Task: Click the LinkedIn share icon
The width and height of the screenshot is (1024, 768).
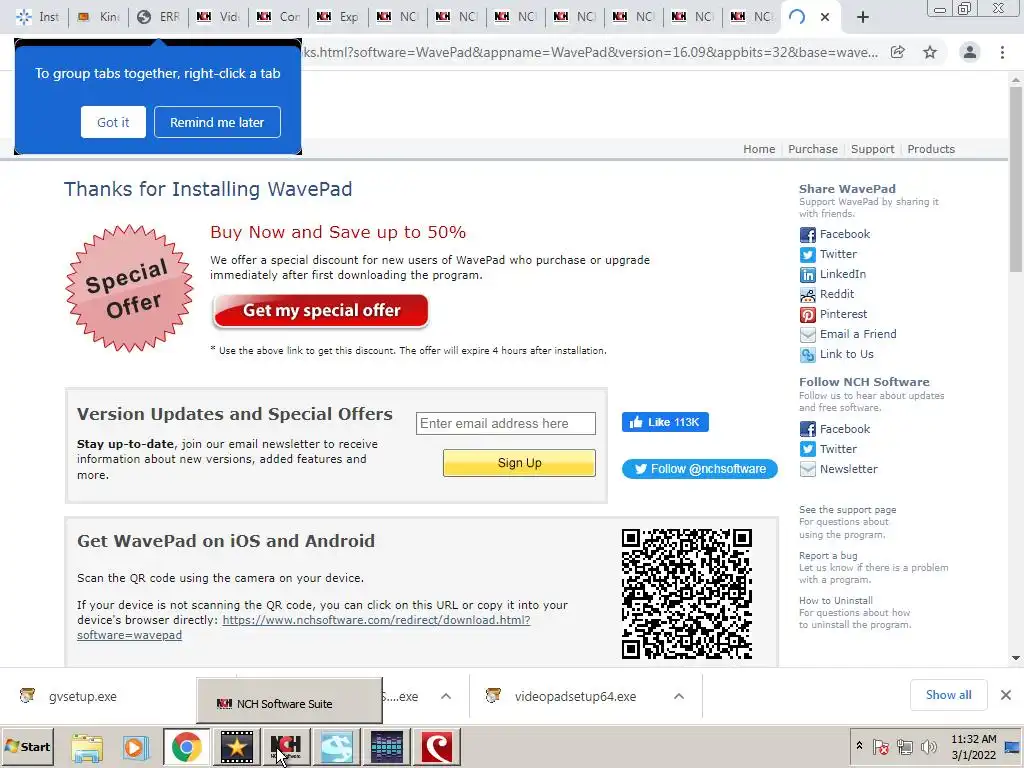Action: point(808,274)
